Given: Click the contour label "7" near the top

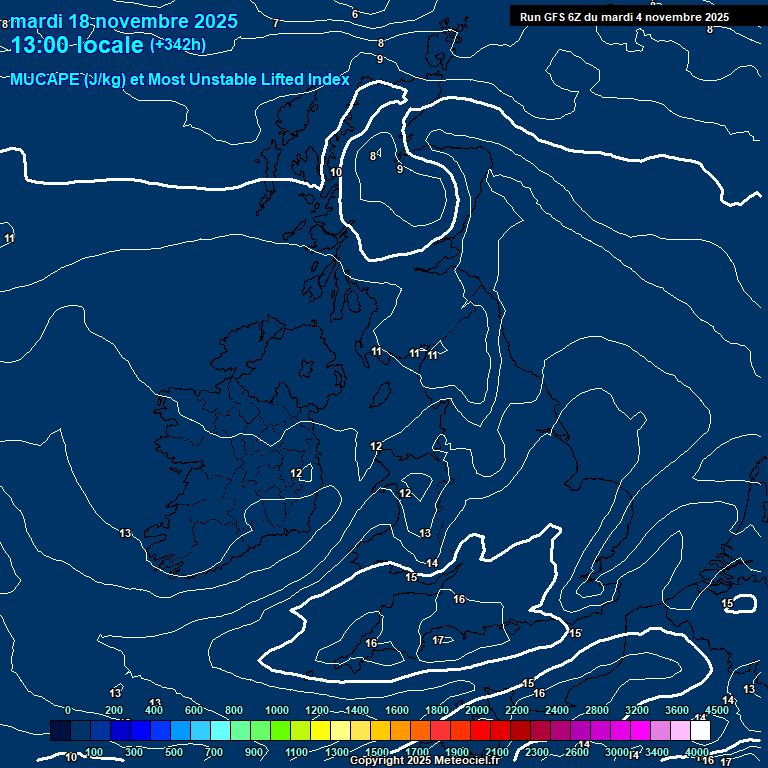Looking at the screenshot, I should click(x=276, y=23).
